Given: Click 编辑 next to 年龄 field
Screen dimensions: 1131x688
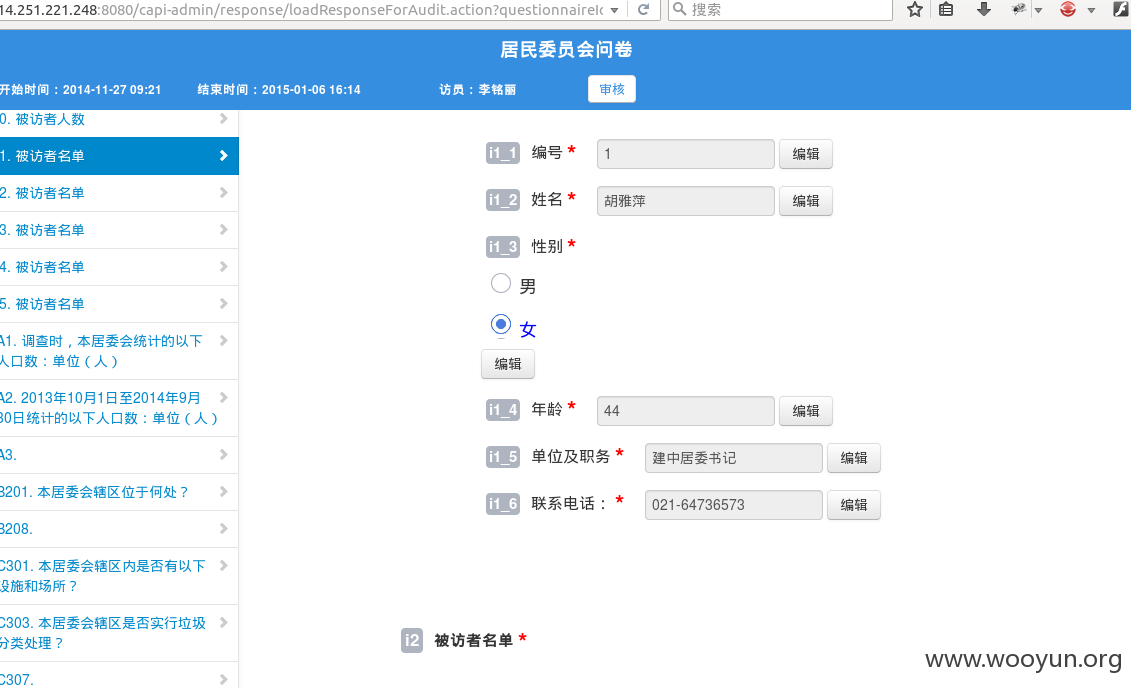Looking at the screenshot, I should [806, 410].
